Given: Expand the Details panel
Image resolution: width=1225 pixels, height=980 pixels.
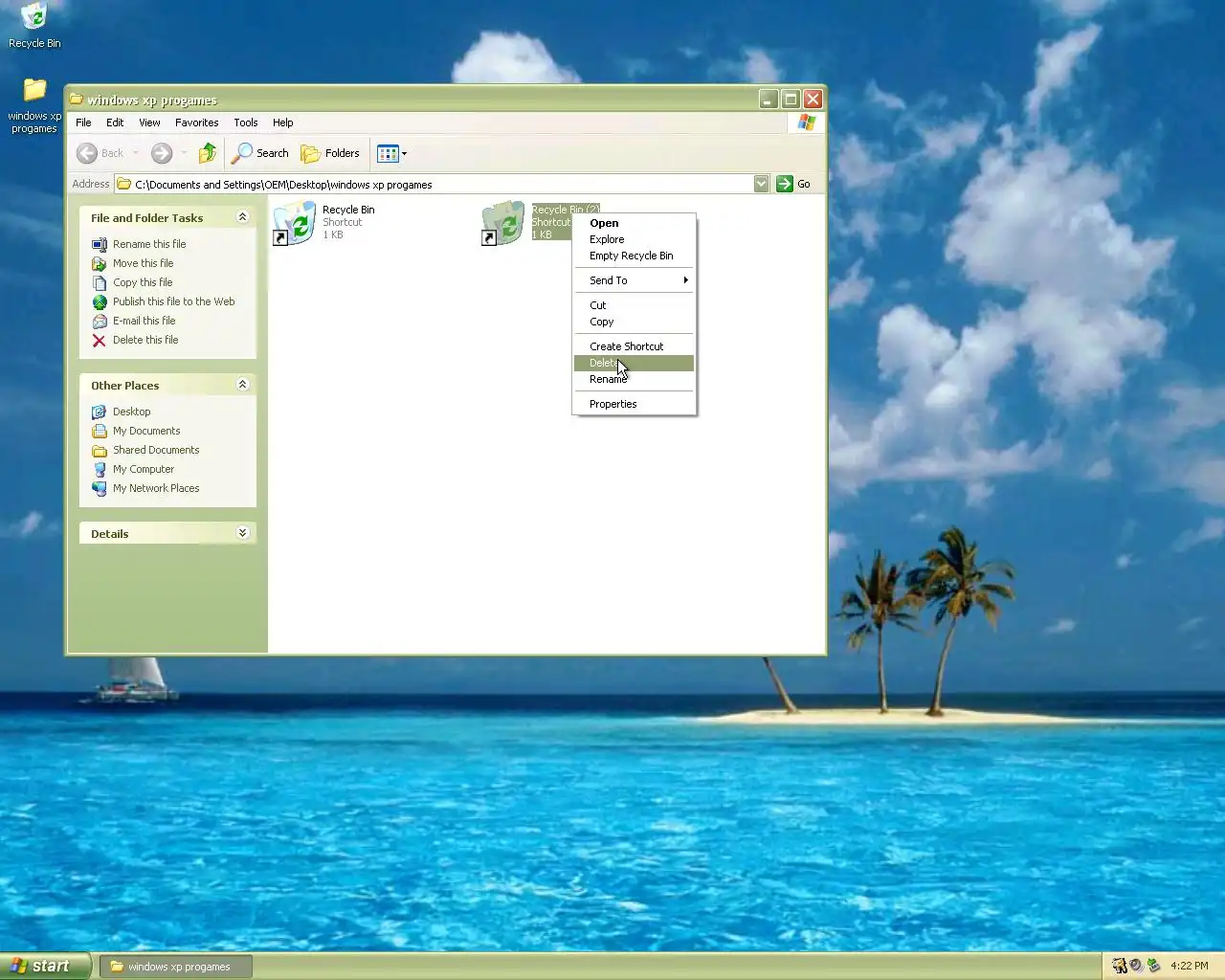Looking at the screenshot, I should pyautogui.click(x=242, y=533).
